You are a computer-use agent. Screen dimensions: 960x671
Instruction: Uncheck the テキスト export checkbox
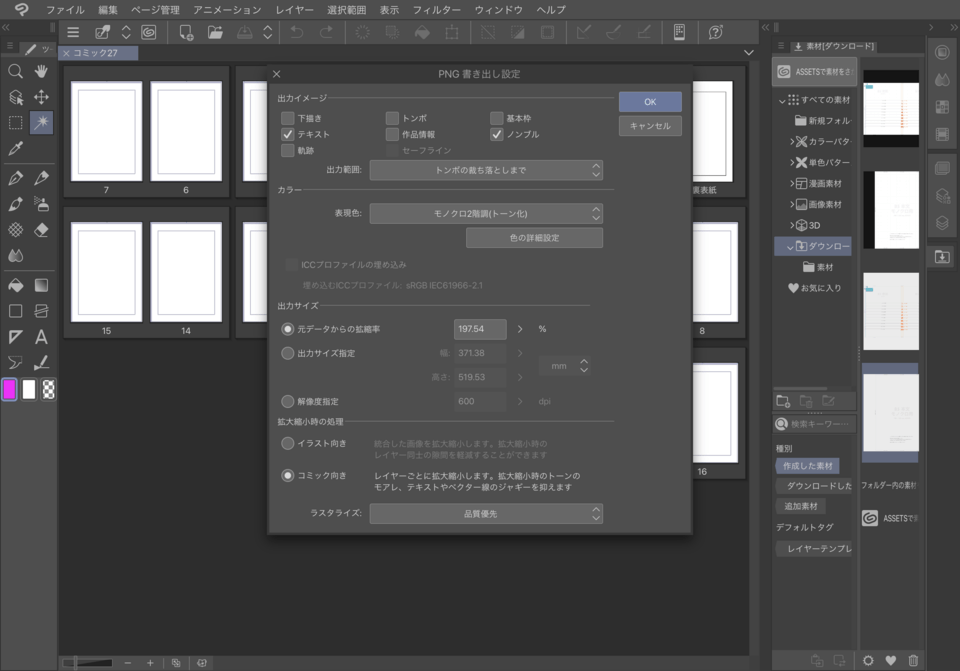point(287,132)
